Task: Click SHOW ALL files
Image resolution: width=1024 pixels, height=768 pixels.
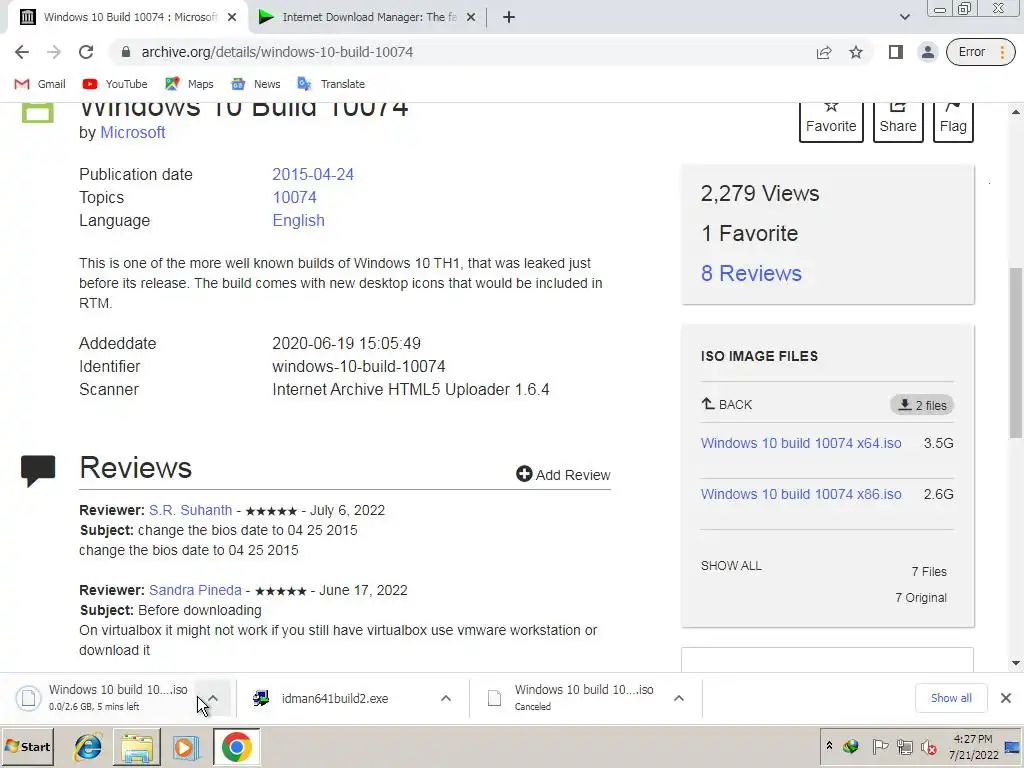Action: [x=731, y=566]
